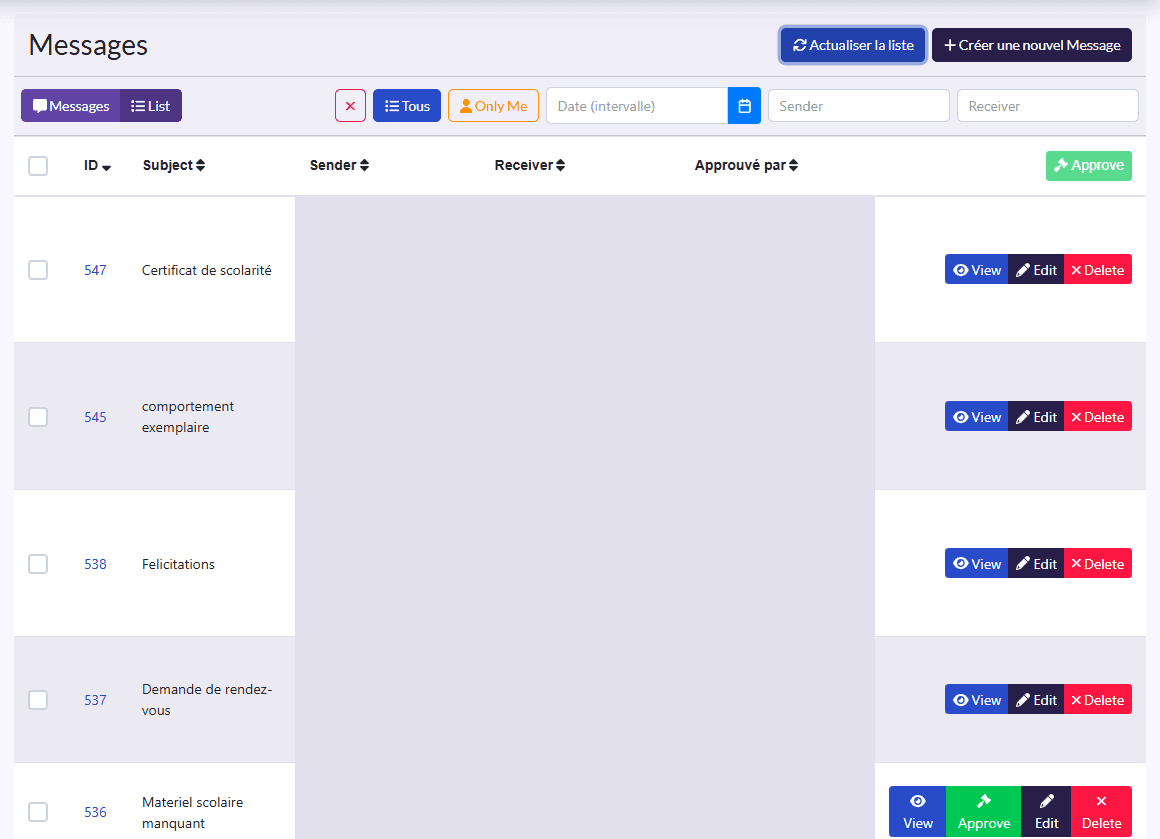Edit the Certificat de scolarité message

(x=1036, y=270)
